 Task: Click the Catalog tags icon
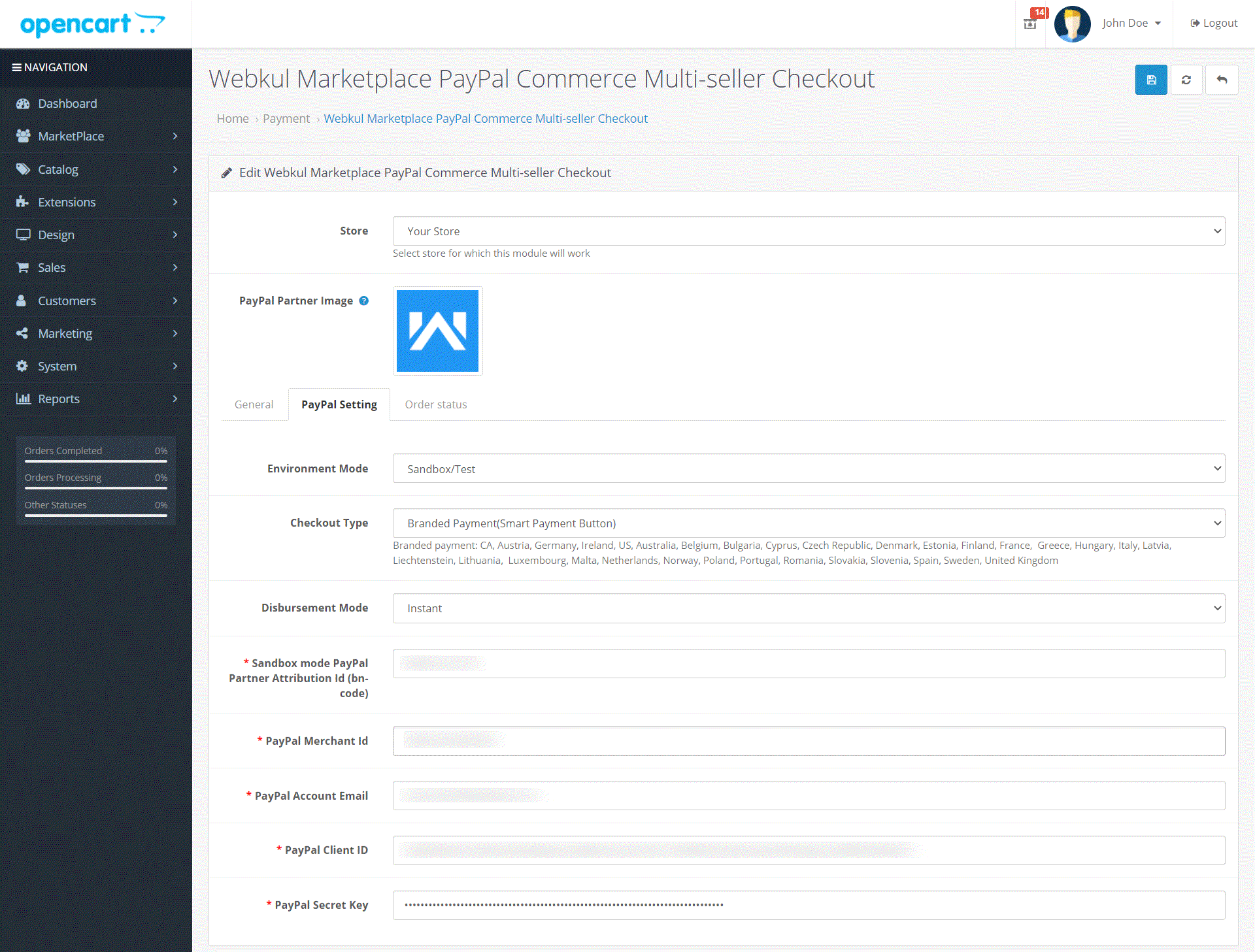pyautogui.click(x=23, y=169)
